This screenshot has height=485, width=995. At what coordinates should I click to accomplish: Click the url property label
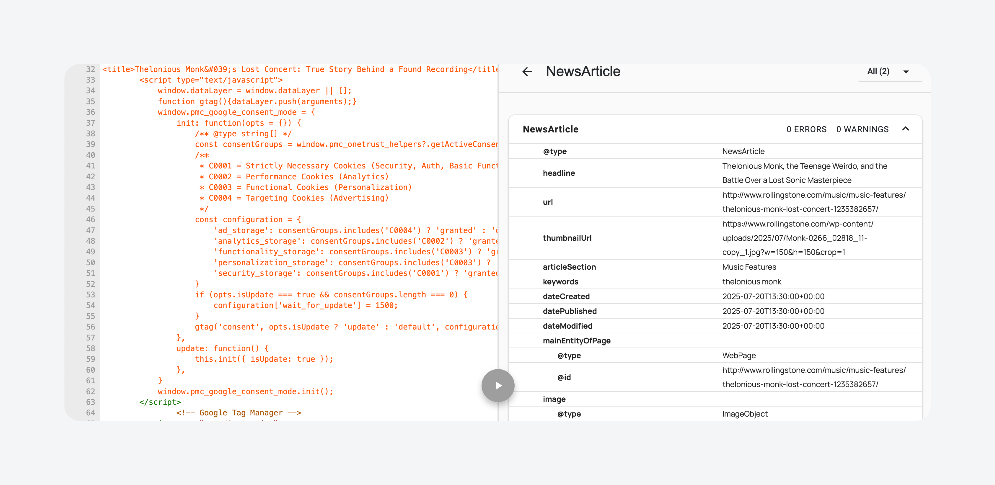(x=548, y=202)
